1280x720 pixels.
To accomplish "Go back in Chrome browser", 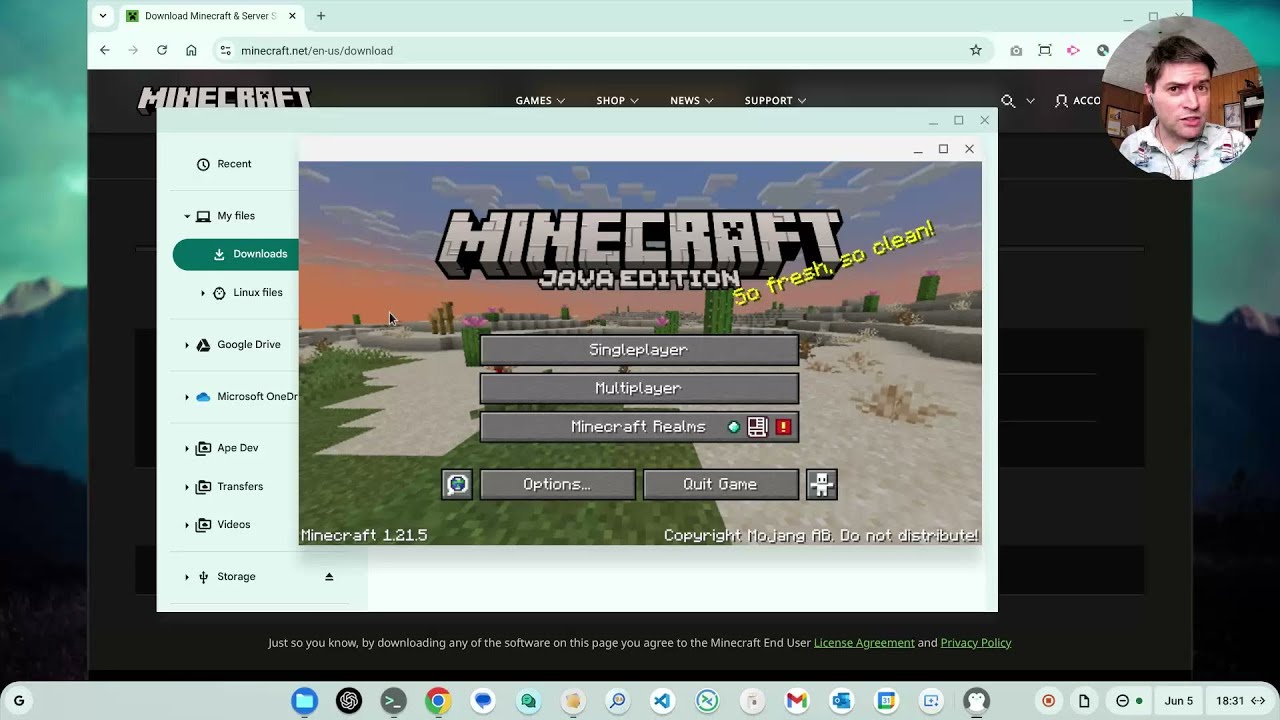I will pos(105,50).
